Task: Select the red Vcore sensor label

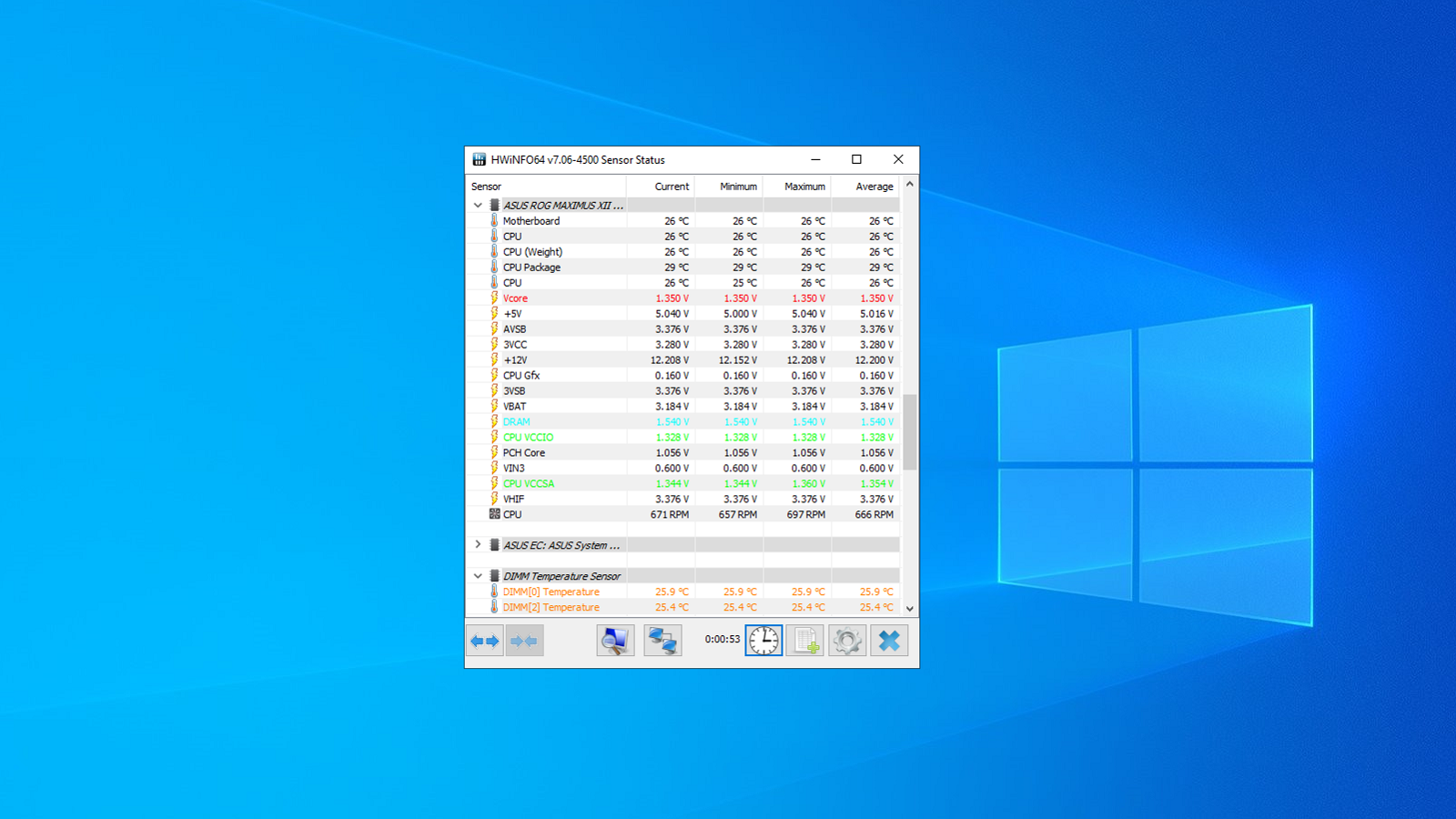Action: pos(515,298)
